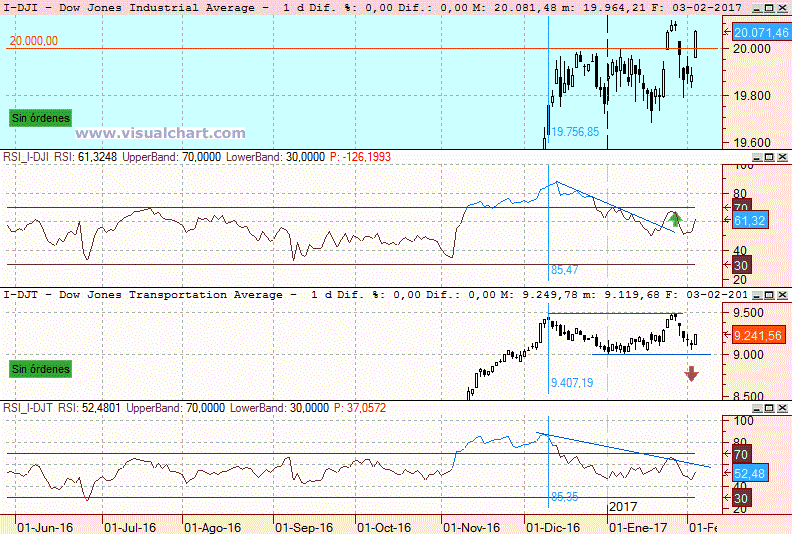Click 'RSI: 61,3248' in the RSI_I-DJI header
This screenshot has width=792, height=534.
[x=85, y=157]
